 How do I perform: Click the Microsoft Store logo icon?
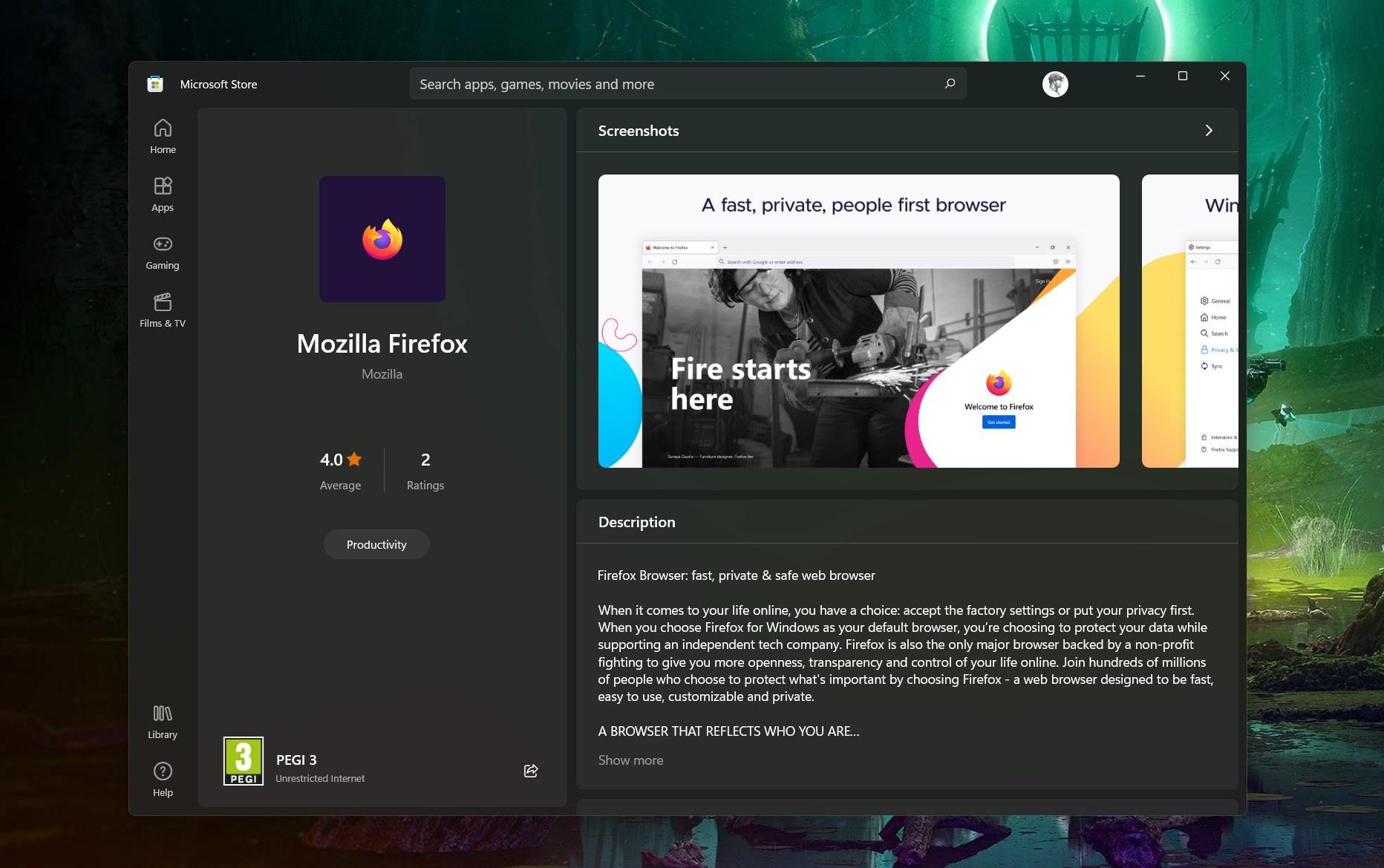[x=155, y=84]
